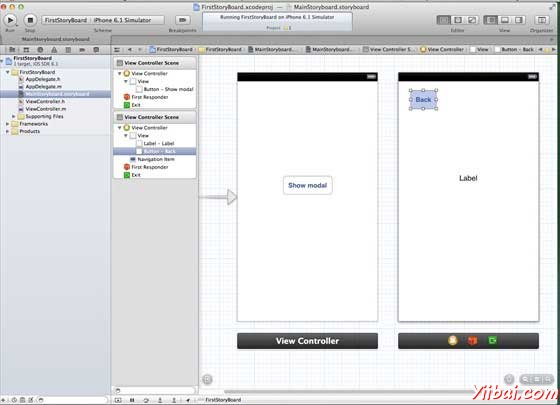The width and height of the screenshot is (560, 405).
Task: Select Label - Label outline item
Action: 155,144
